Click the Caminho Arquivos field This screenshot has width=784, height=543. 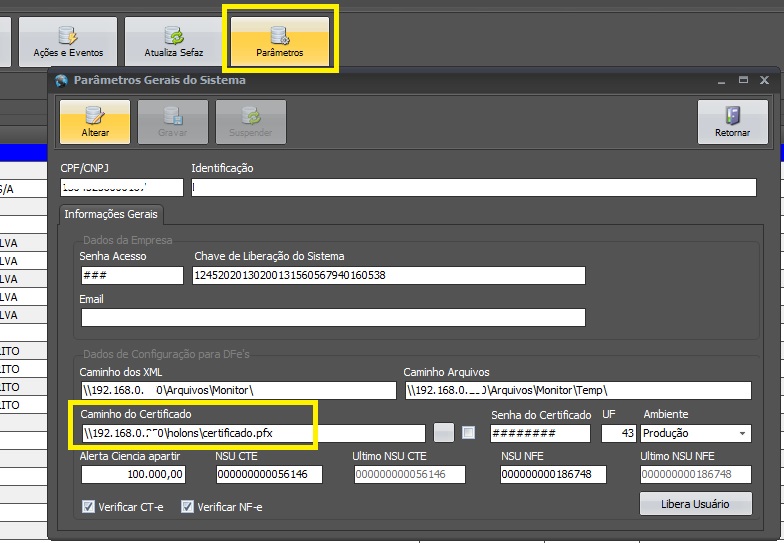[578, 390]
